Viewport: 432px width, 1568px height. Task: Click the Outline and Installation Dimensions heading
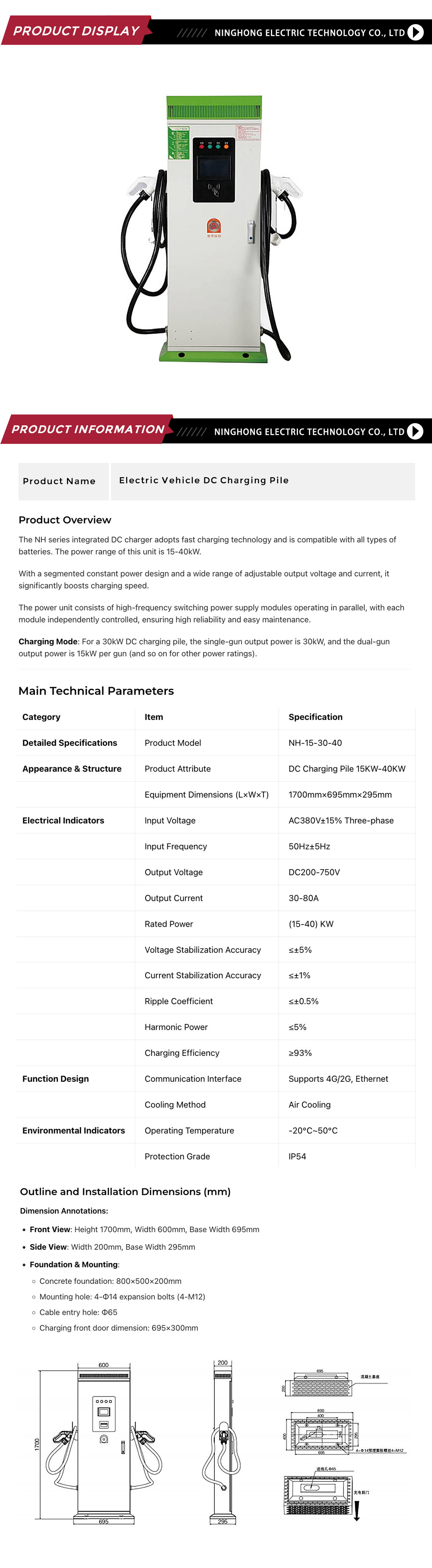125,1192
